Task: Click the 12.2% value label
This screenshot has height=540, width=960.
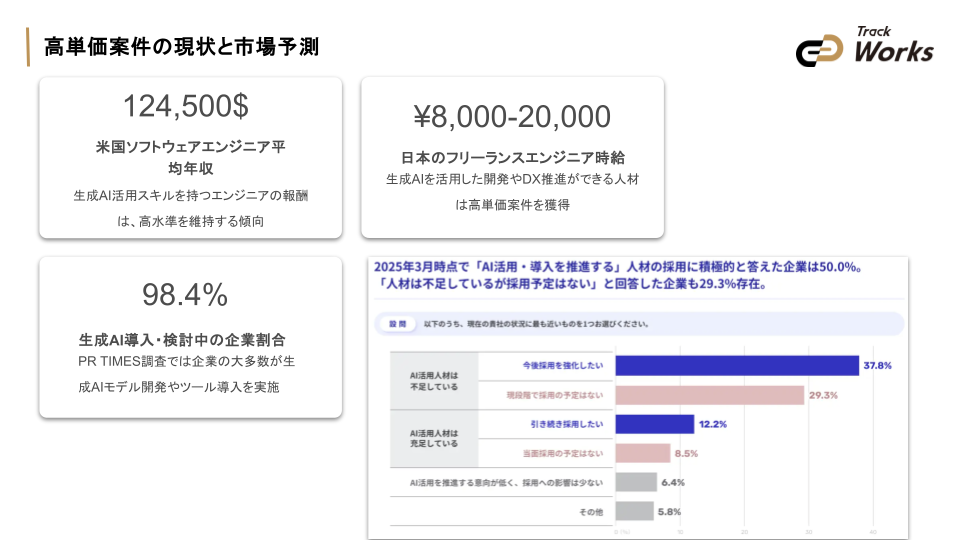Action: coord(713,424)
